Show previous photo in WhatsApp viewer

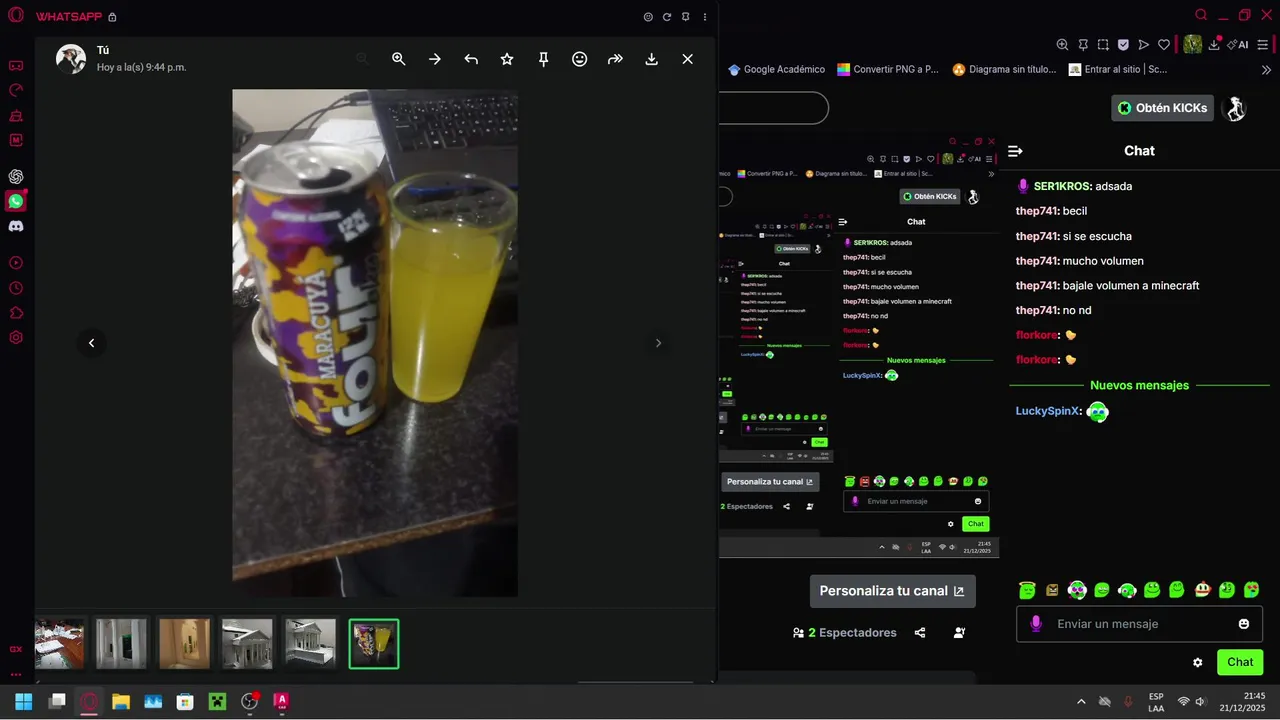91,343
